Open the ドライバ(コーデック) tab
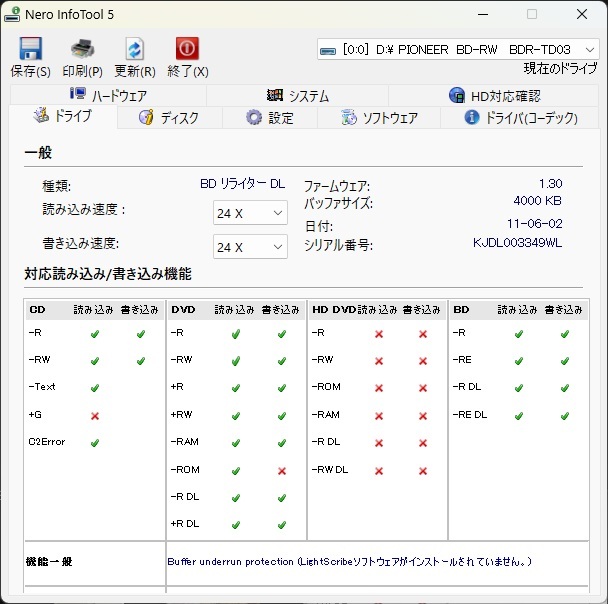This screenshot has width=608, height=604. click(521, 118)
